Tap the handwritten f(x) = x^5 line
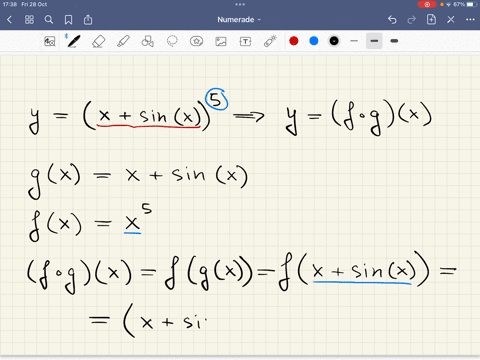Screen dimensions: 480x360 coord(90,223)
